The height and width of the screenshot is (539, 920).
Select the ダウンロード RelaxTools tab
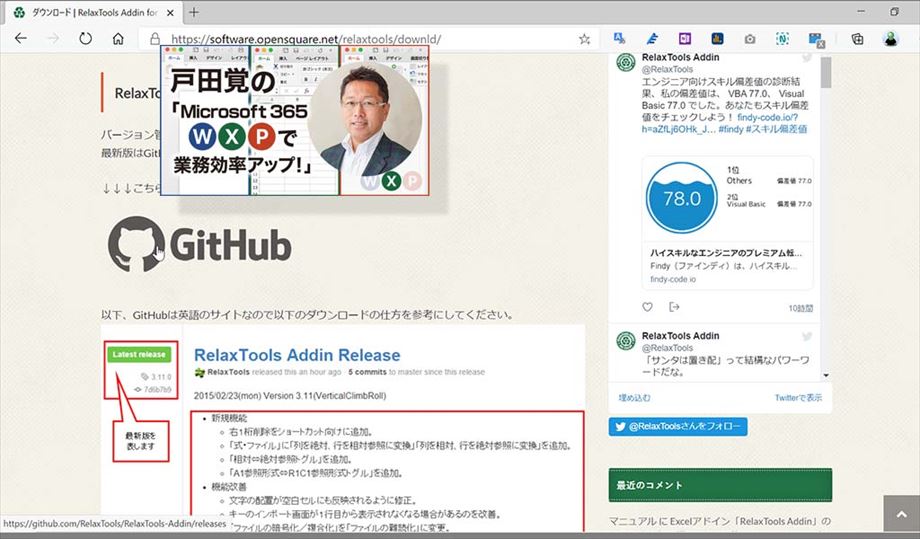[x=94, y=12]
